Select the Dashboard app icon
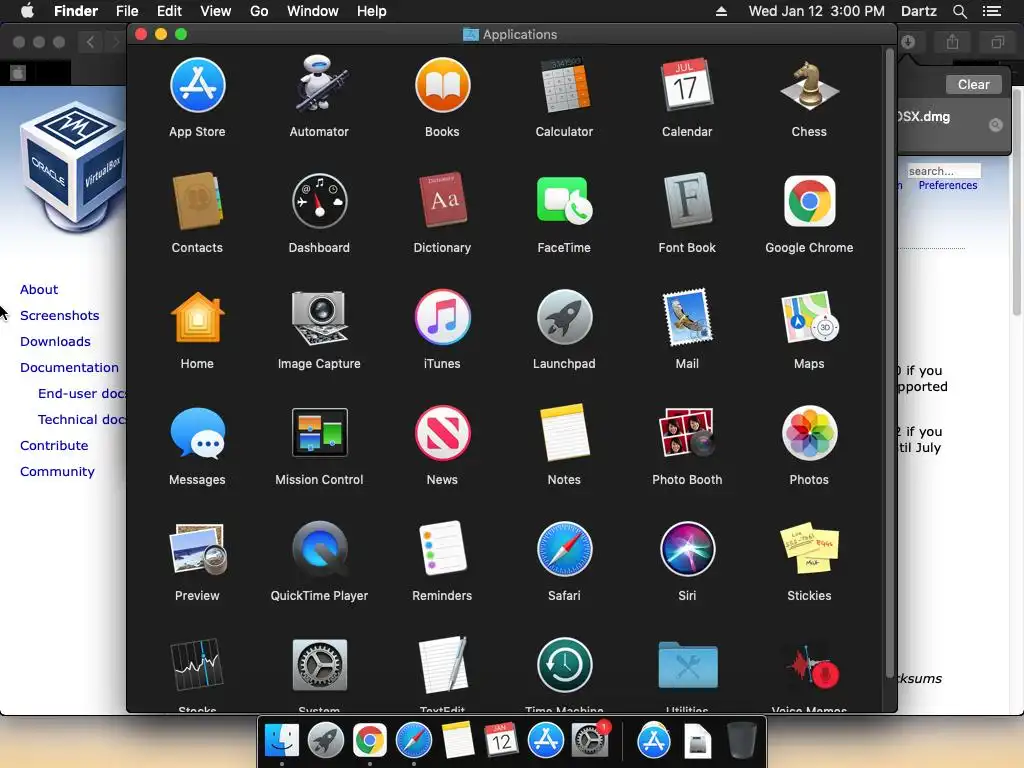 point(319,201)
